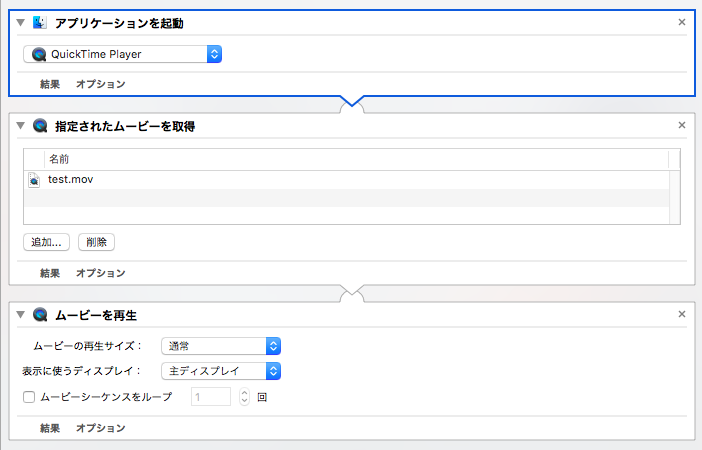This screenshot has width=702, height=450.
Task: Click the test.mov file icon
Action: 34,180
